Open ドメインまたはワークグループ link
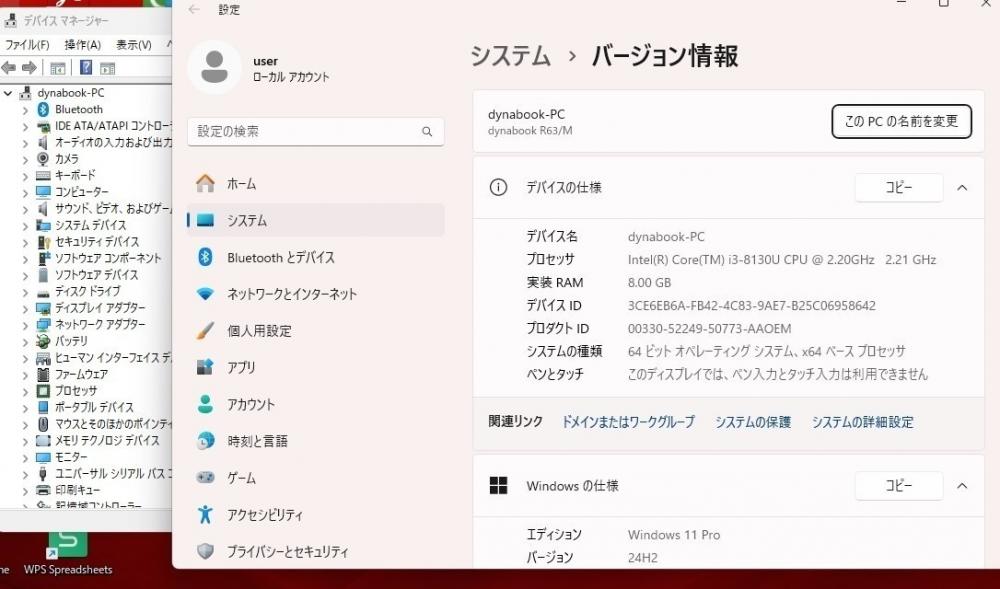This screenshot has height=589, width=1000. point(628,422)
